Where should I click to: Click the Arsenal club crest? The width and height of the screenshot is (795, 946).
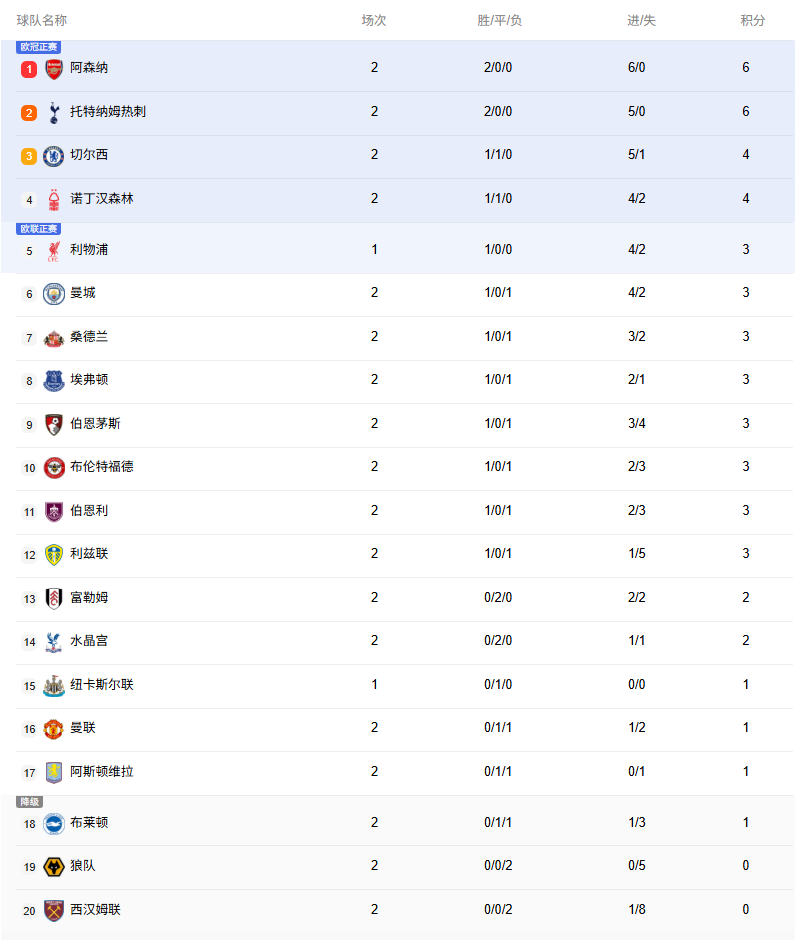(54, 69)
